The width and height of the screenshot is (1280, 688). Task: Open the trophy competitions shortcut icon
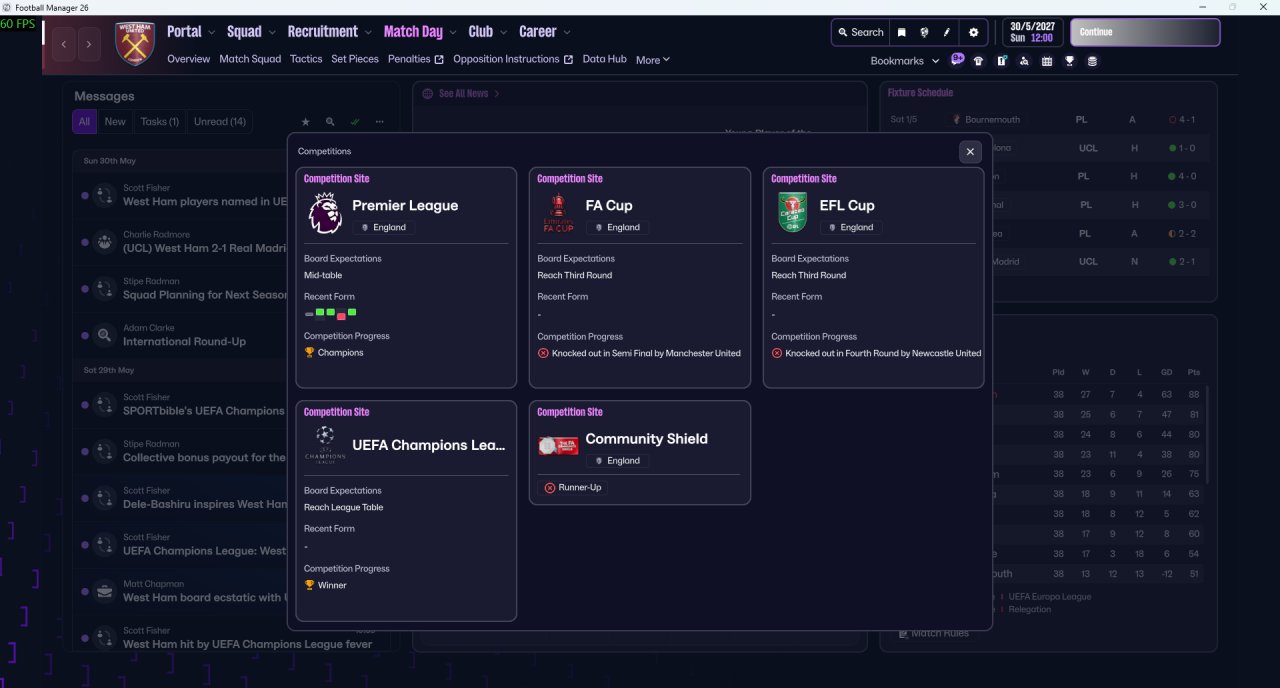pyautogui.click(x=1069, y=61)
